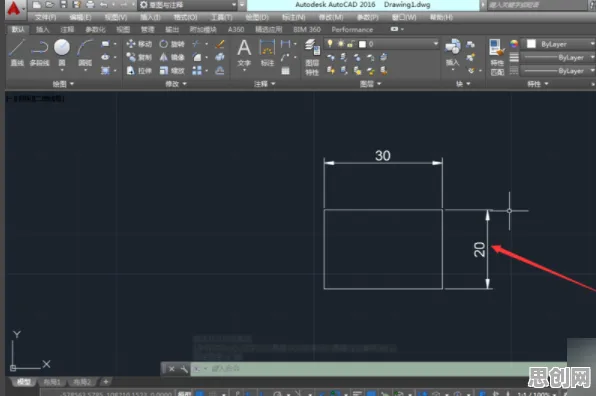596x396 pixels.
Task: Click the Layer Freeze icon in layer panel
Action: (357, 57)
